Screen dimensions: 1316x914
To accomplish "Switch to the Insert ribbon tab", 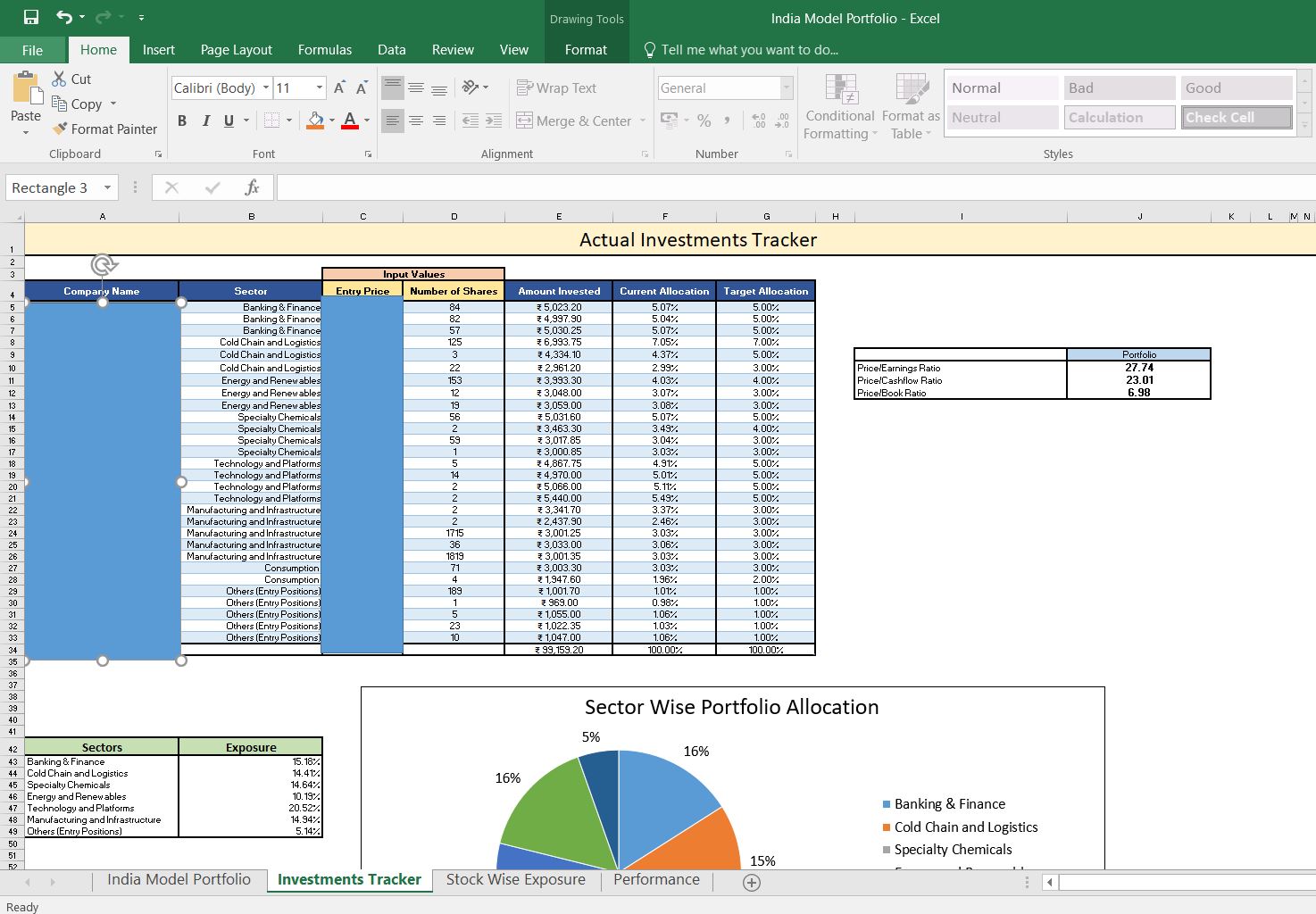I will click(x=159, y=50).
